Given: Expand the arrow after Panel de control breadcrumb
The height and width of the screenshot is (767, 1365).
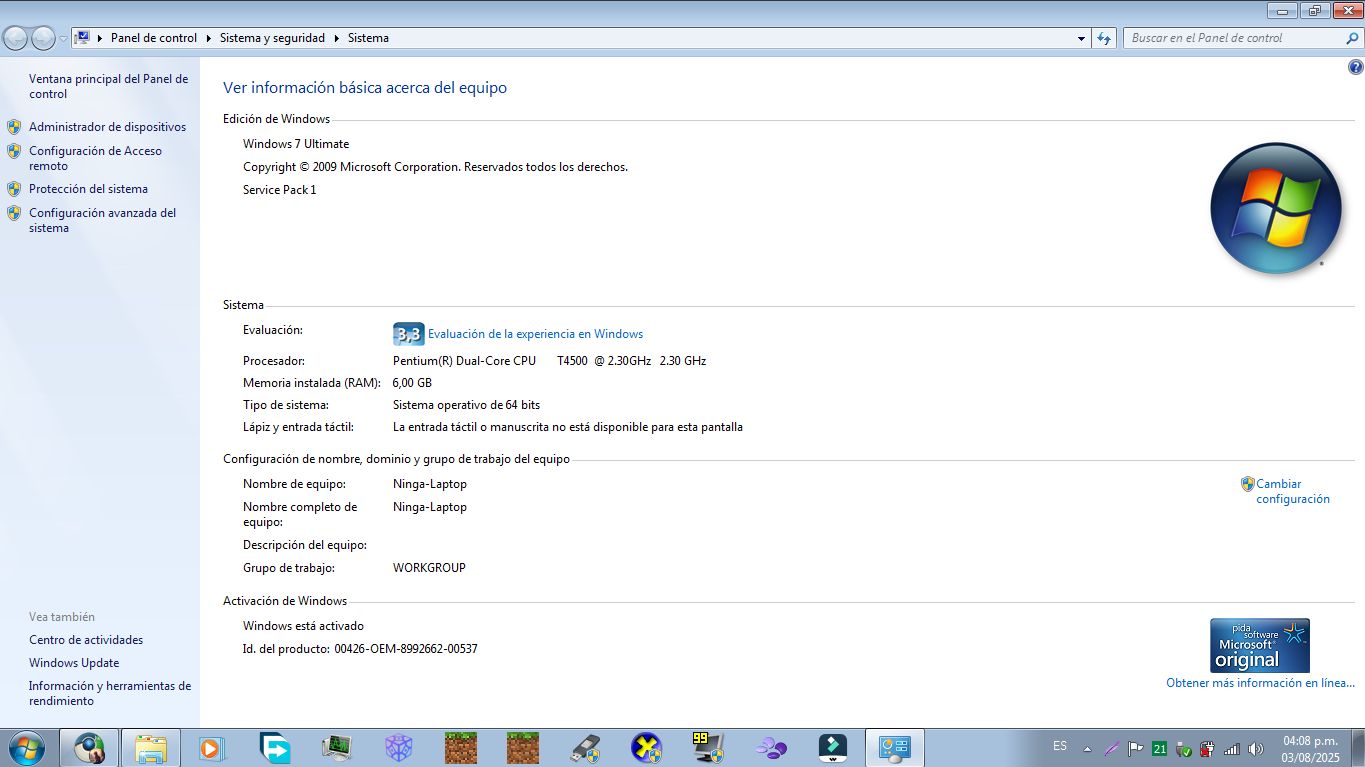Looking at the screenshot, I should tap(208, 38).
